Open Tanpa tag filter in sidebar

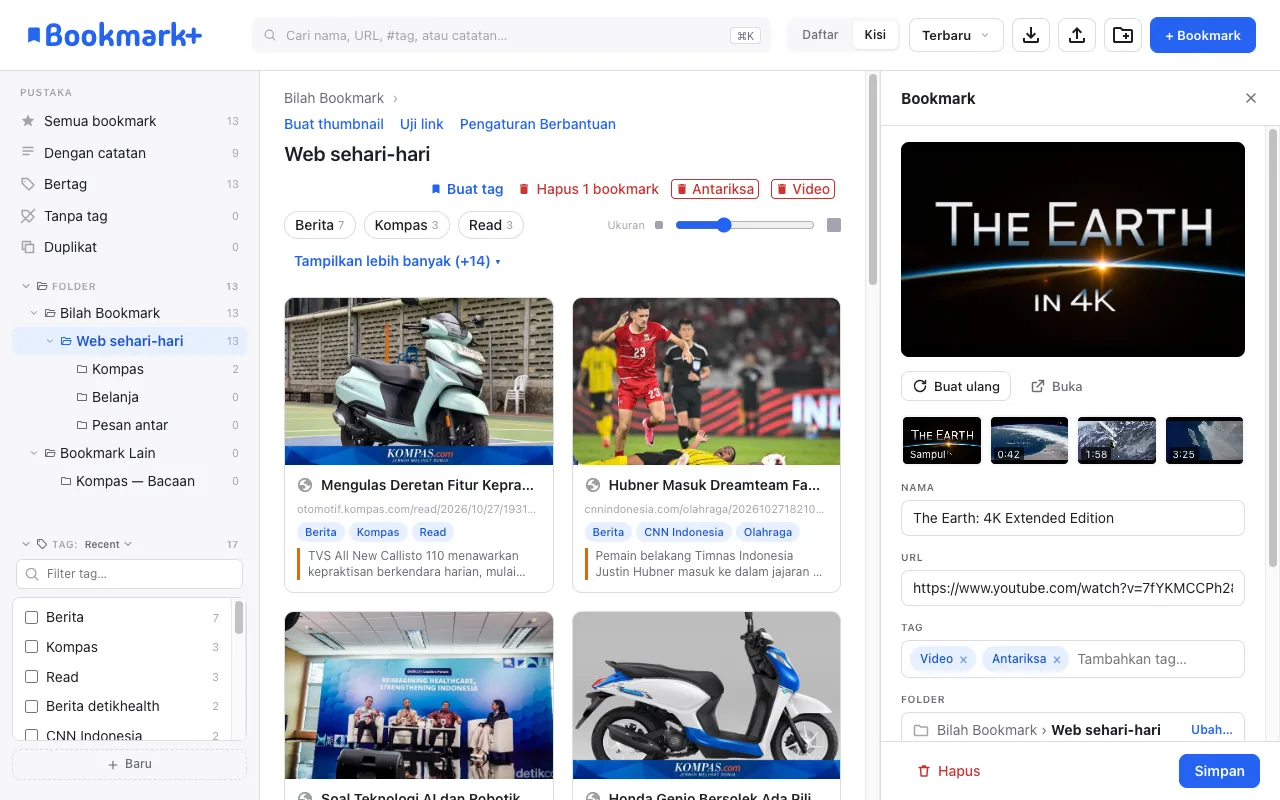[129, 216]
